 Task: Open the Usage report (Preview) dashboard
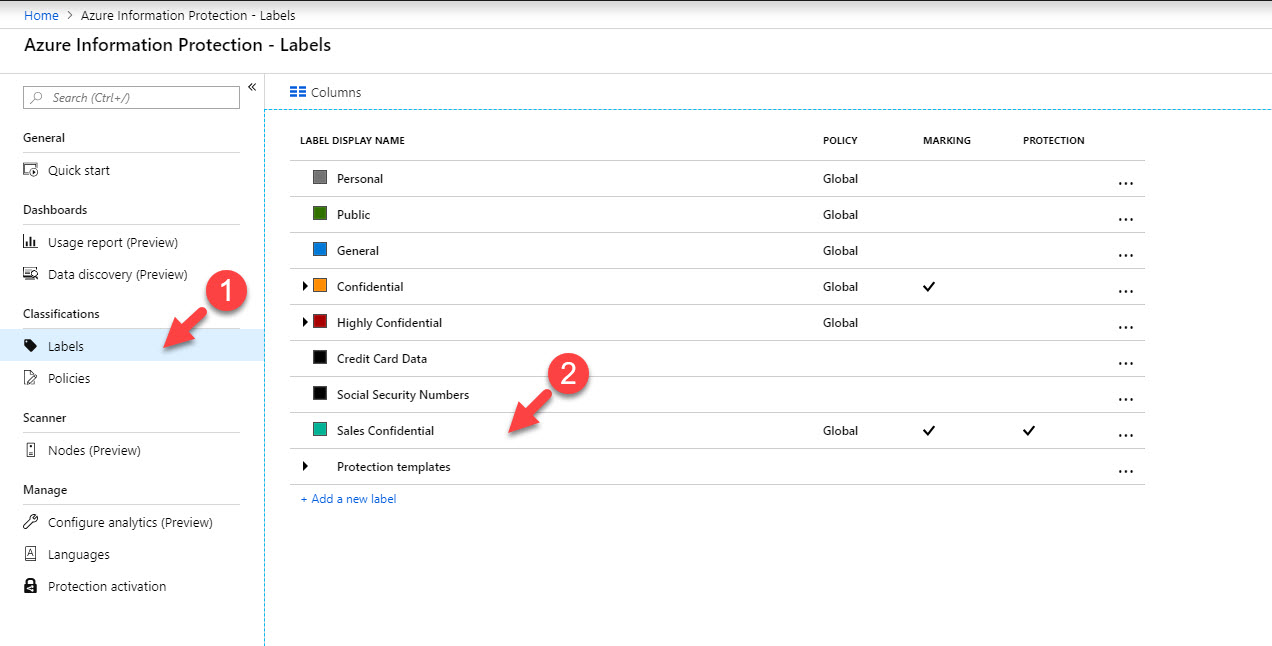point(113,242)
